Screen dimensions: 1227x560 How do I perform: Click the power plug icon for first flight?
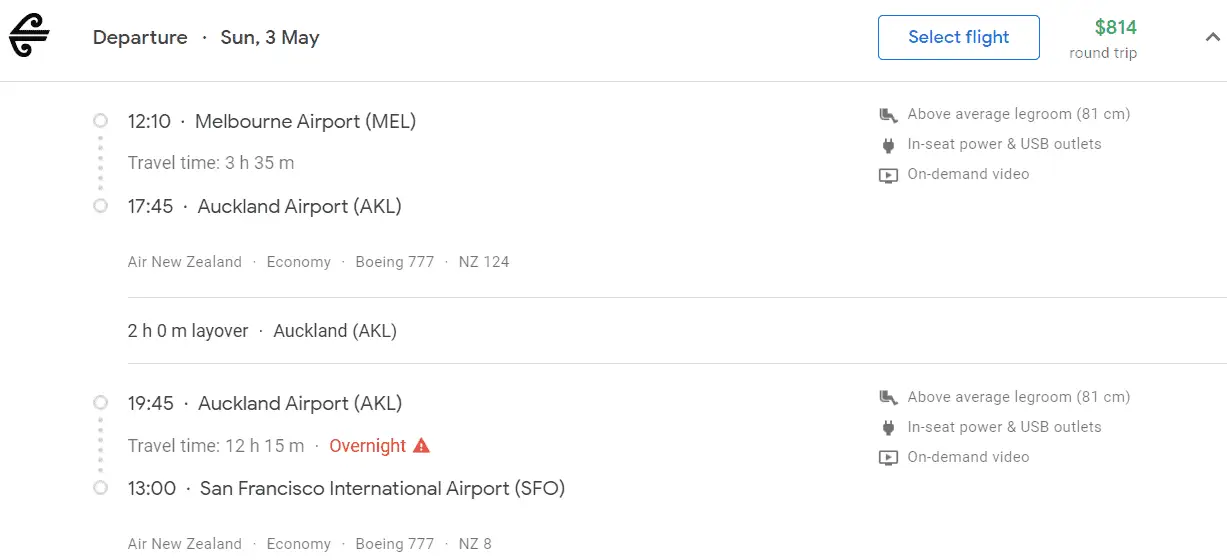coord(888,145)
